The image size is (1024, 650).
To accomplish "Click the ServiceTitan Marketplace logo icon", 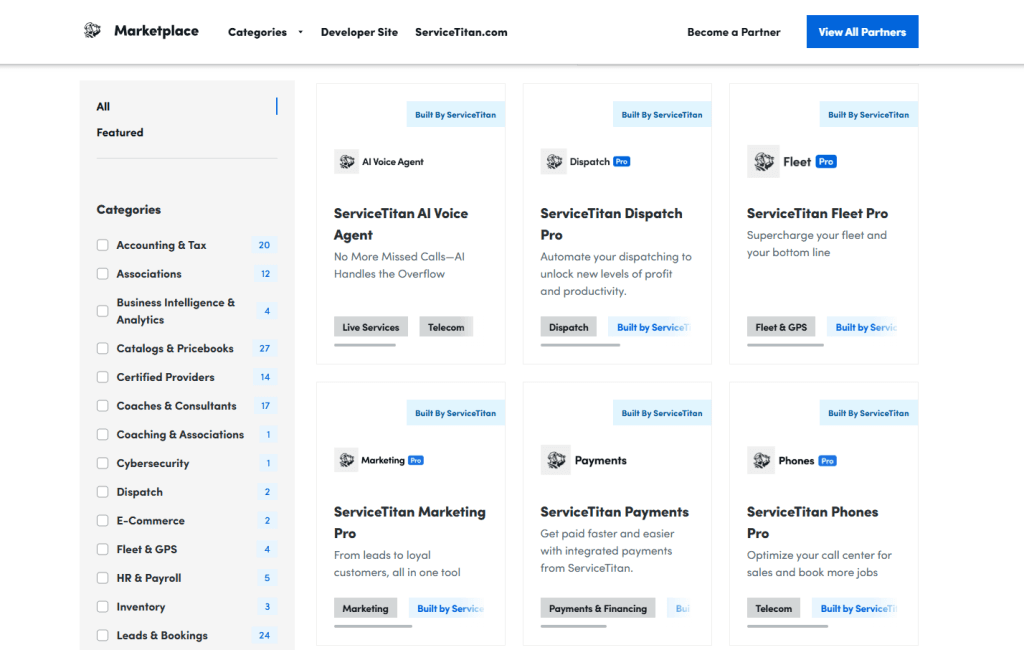I will pyautogui.click(x=92, y=31).
